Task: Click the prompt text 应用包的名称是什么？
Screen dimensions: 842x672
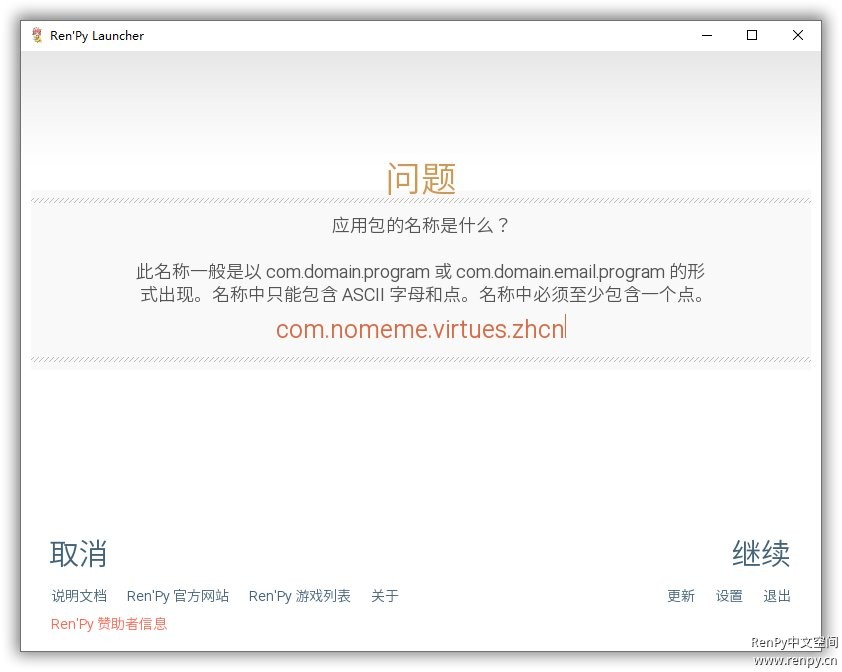Action: (x=420, y=225)
